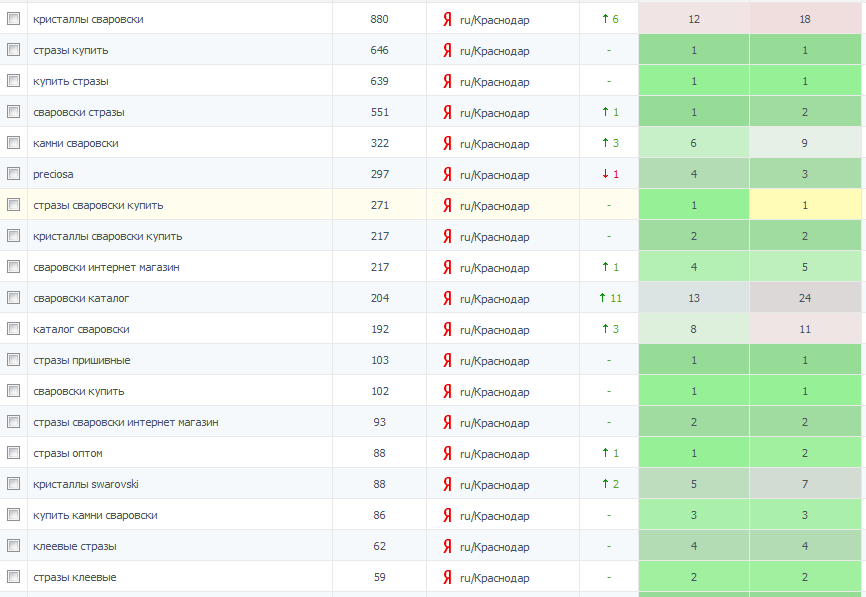This screenshot has width=866, height=597.
Task: Click Yandex icon in стразы оптом row
Action: tap(447, 453)
